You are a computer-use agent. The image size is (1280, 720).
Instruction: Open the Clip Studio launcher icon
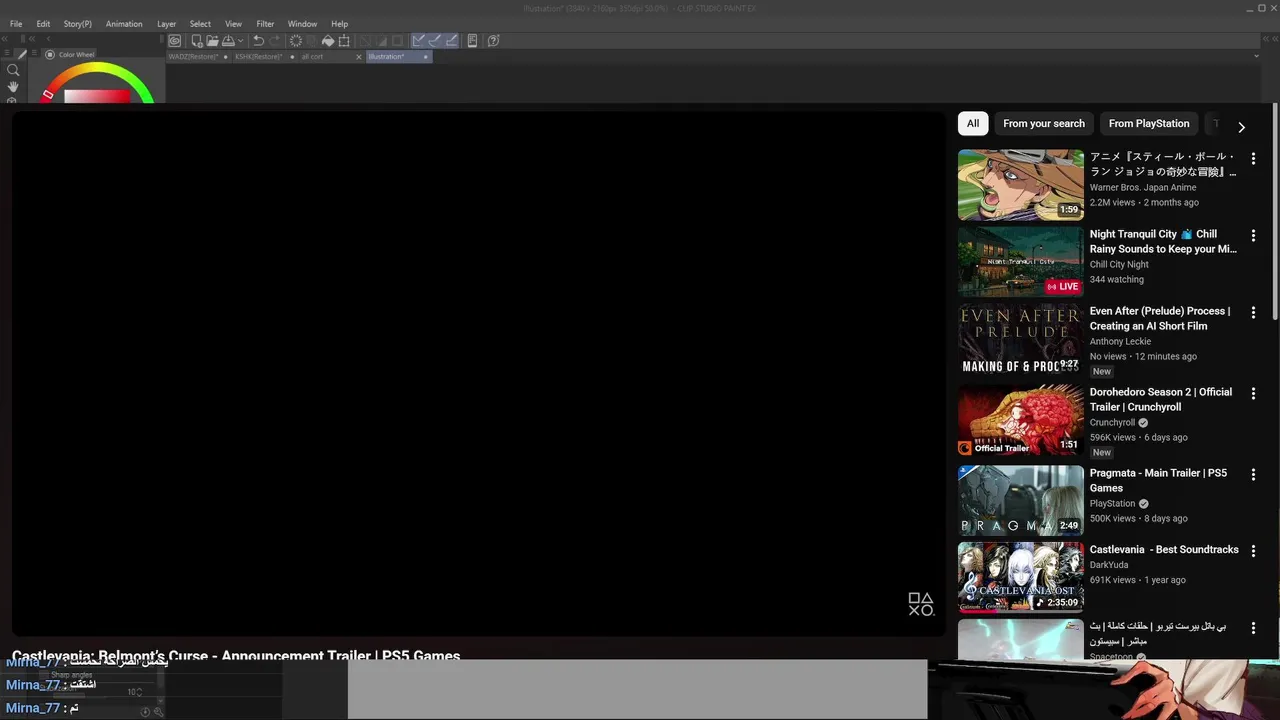point(174,41)
